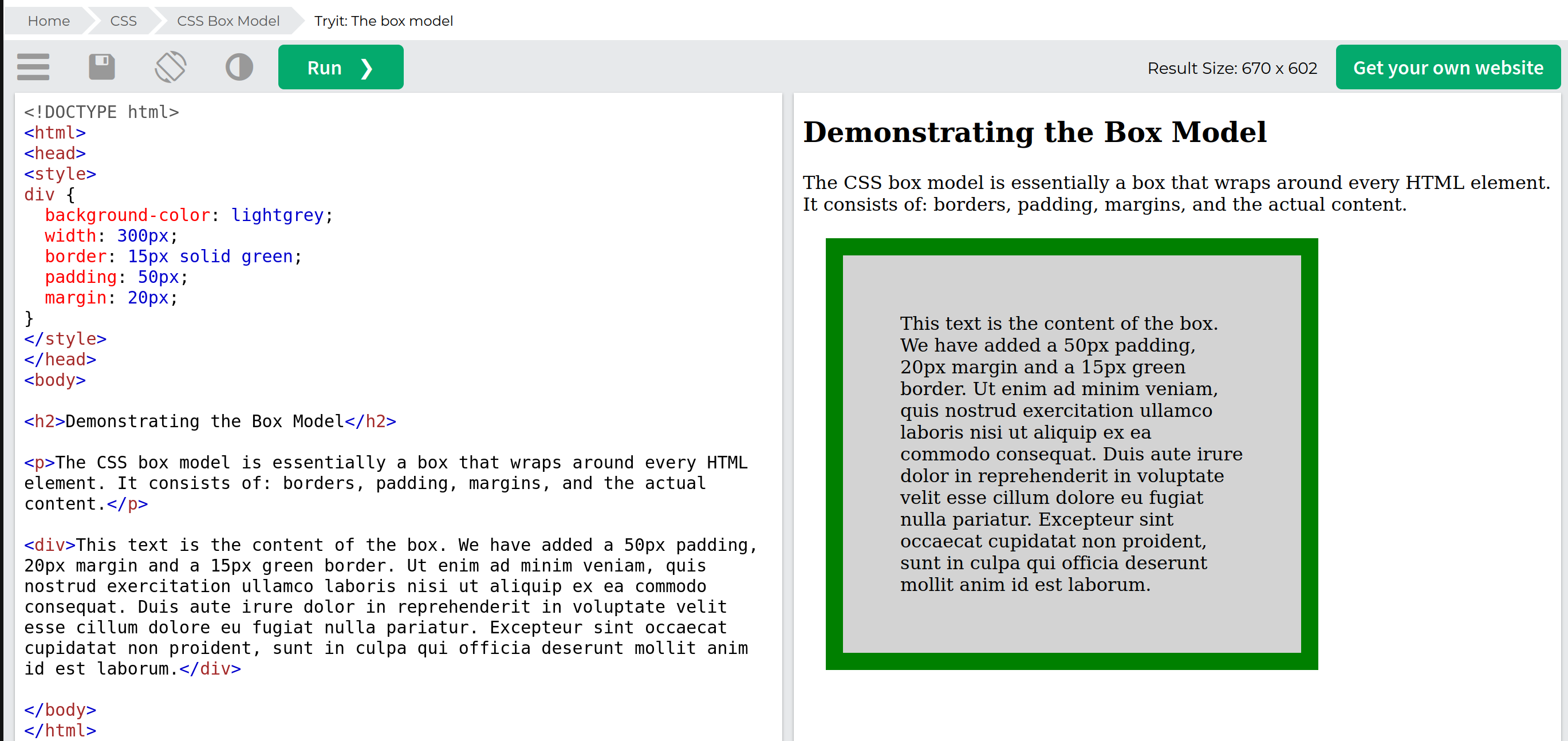Click the Demonstrating the Box Model heading

click(1034, 132)
